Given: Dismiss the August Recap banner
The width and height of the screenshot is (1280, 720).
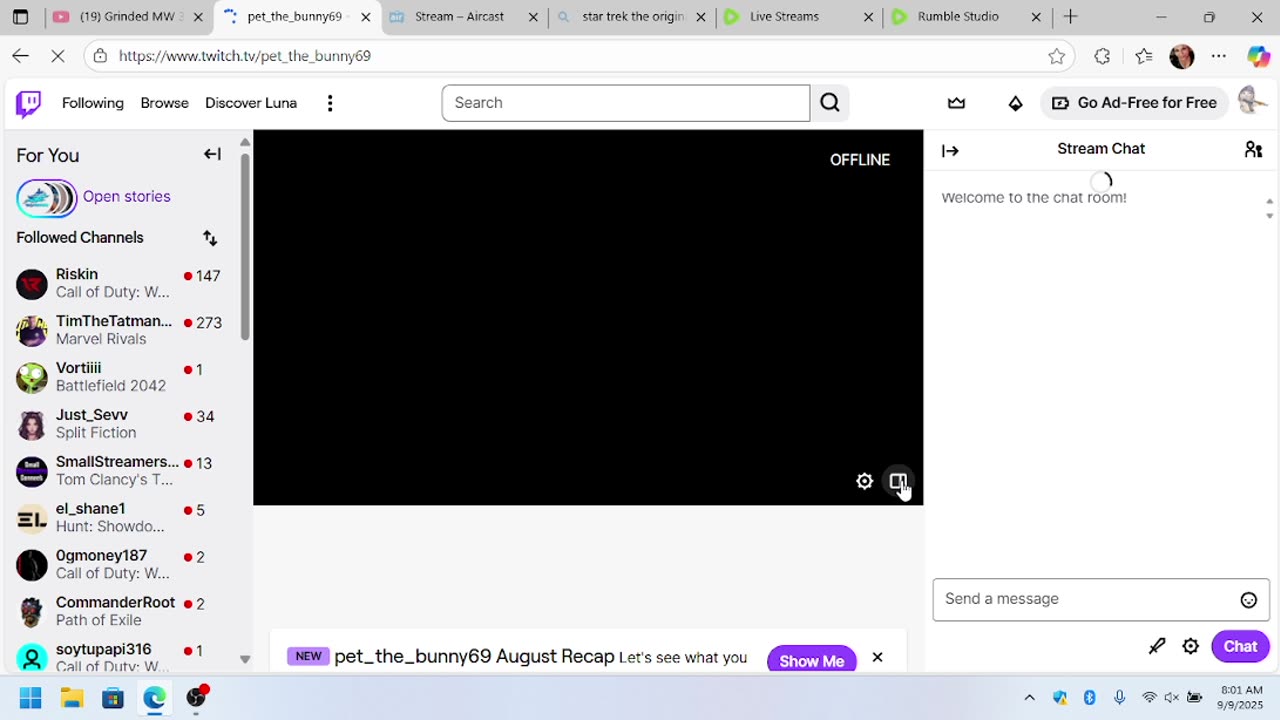Looking at the screenshot, I should 877,657.
